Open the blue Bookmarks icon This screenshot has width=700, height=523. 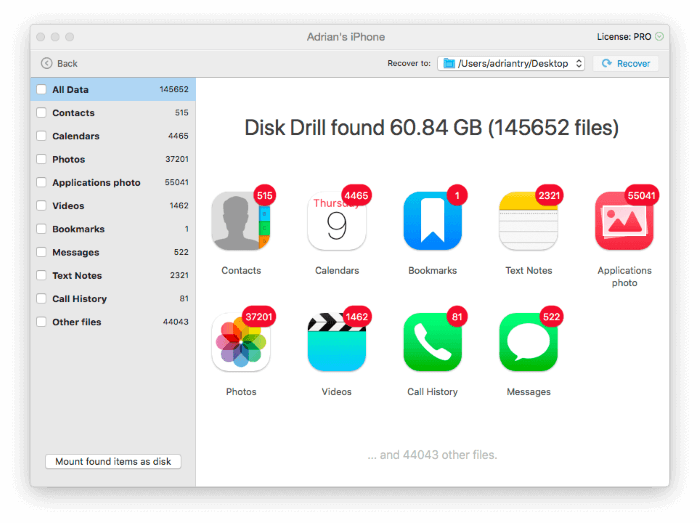point(432,220)
